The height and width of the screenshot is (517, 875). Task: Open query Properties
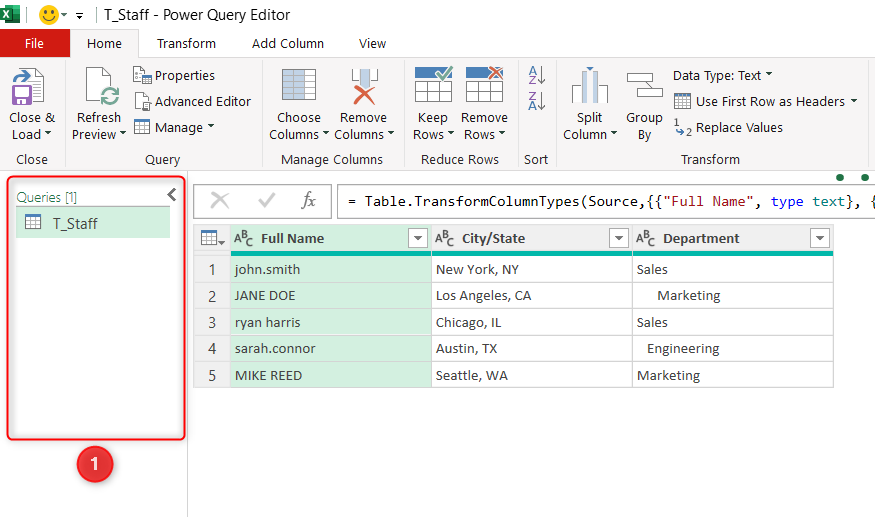pyautogui.click(x=174, y=75)
